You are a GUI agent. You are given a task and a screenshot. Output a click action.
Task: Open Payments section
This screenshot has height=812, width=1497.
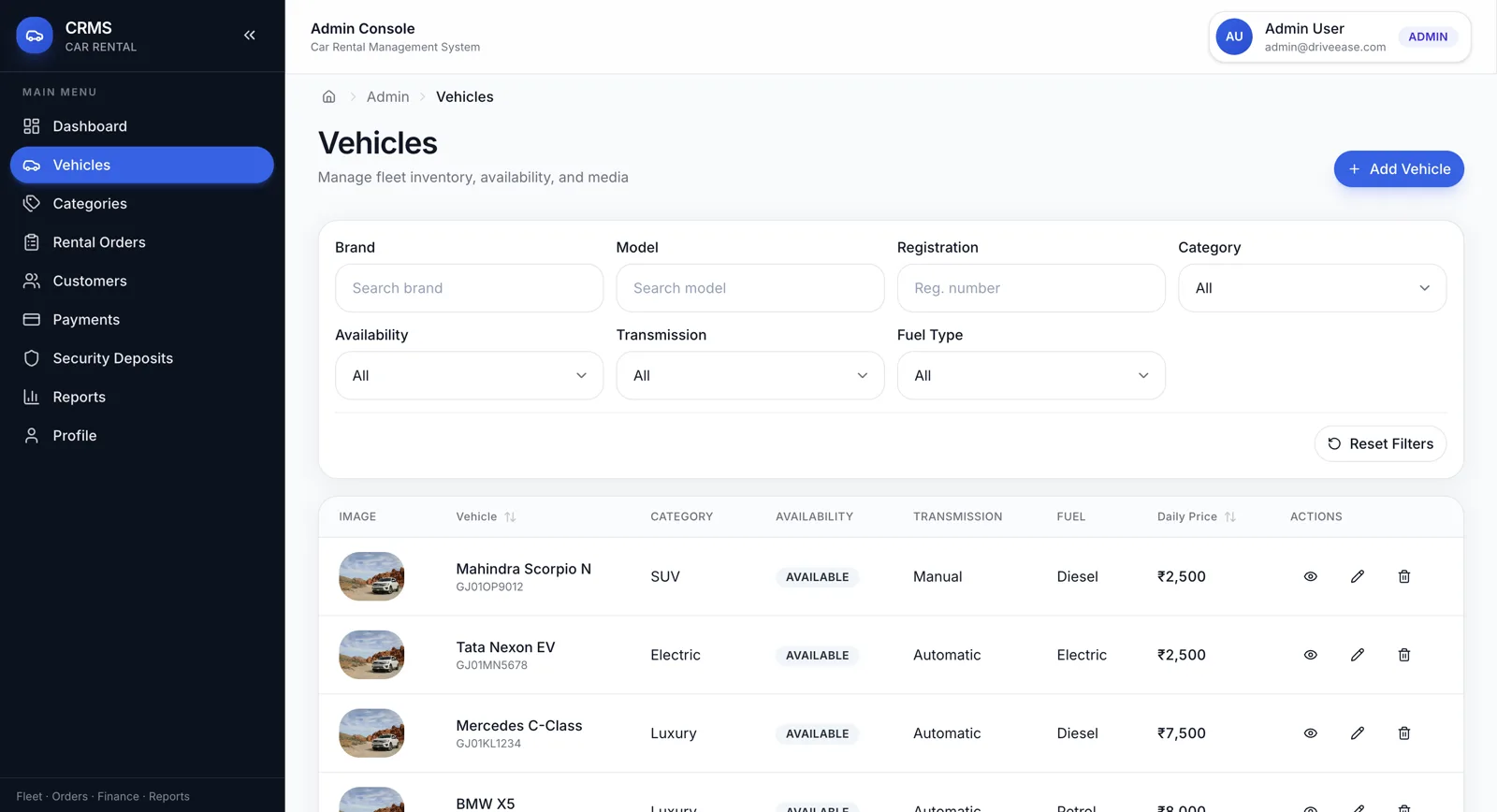[142, 319]
